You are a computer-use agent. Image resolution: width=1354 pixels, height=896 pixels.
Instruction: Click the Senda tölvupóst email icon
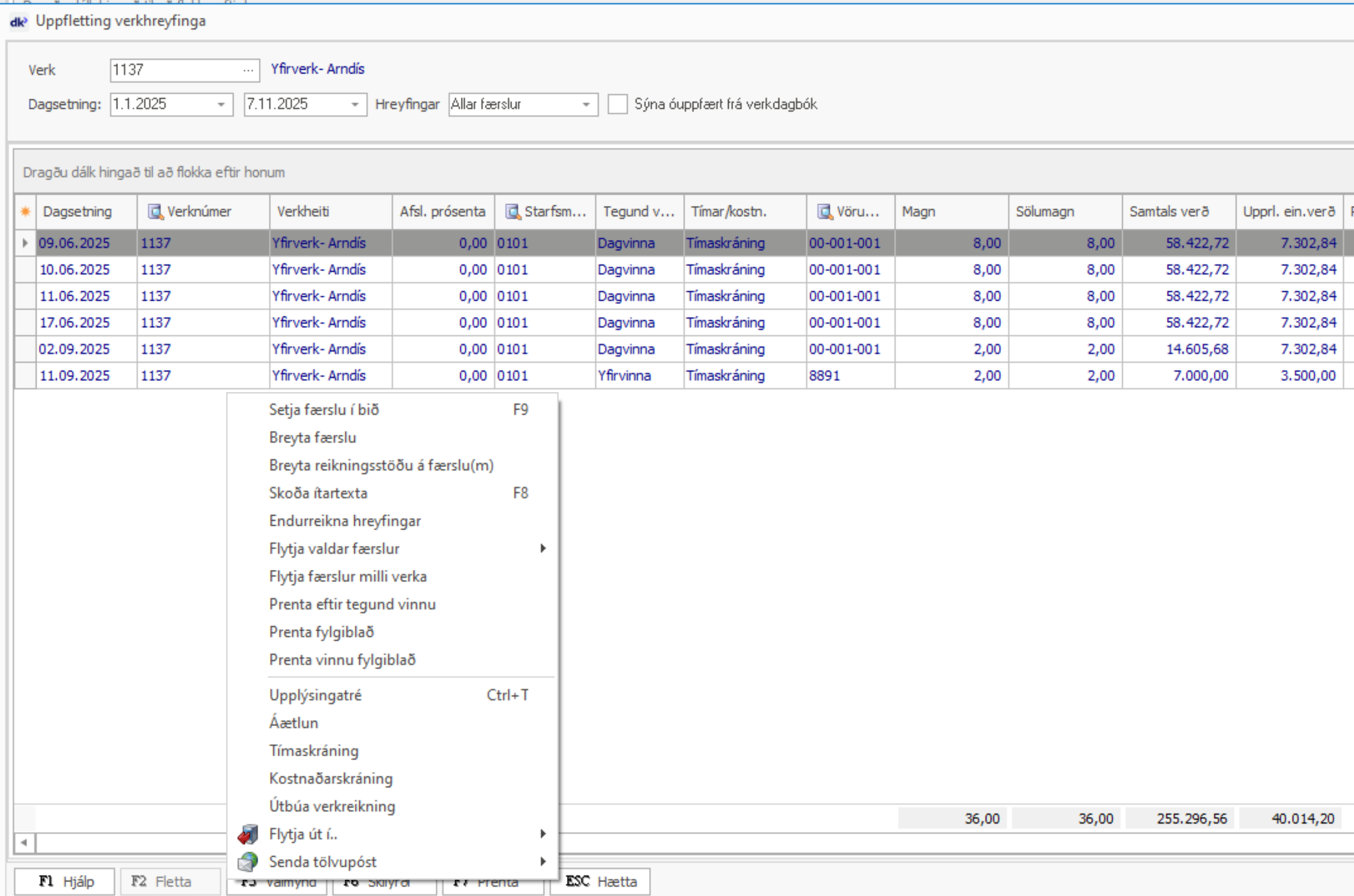[x=248, y=862]
